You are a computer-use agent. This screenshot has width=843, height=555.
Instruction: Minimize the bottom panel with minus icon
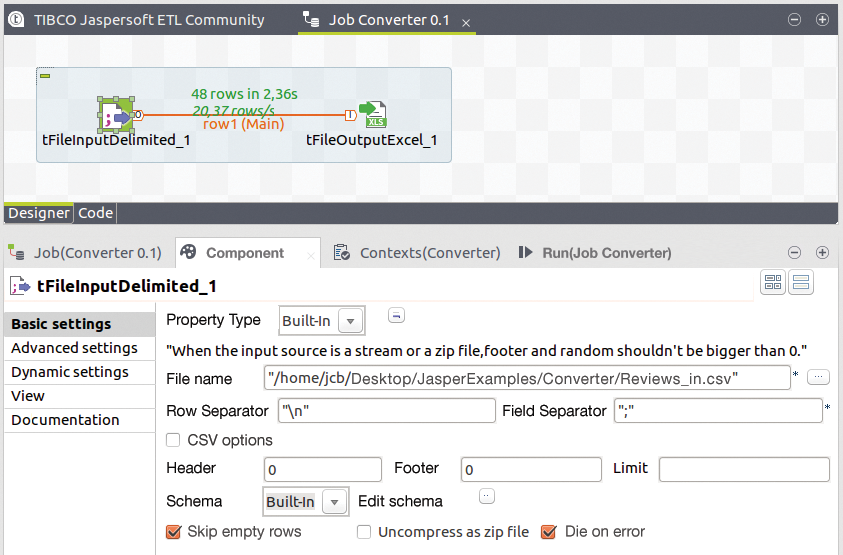pos(794,253)
